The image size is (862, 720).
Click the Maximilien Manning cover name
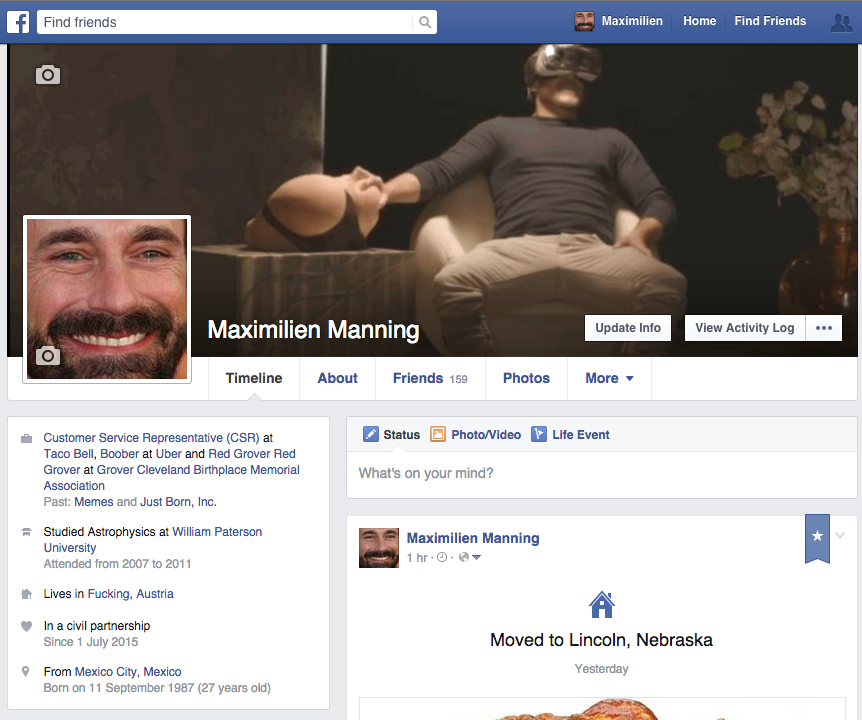click(313, 330)
